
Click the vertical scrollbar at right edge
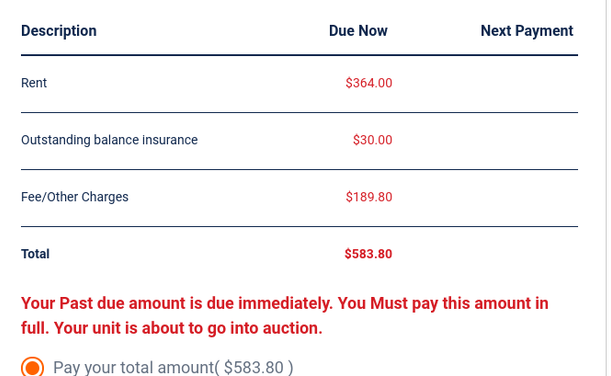608,188
